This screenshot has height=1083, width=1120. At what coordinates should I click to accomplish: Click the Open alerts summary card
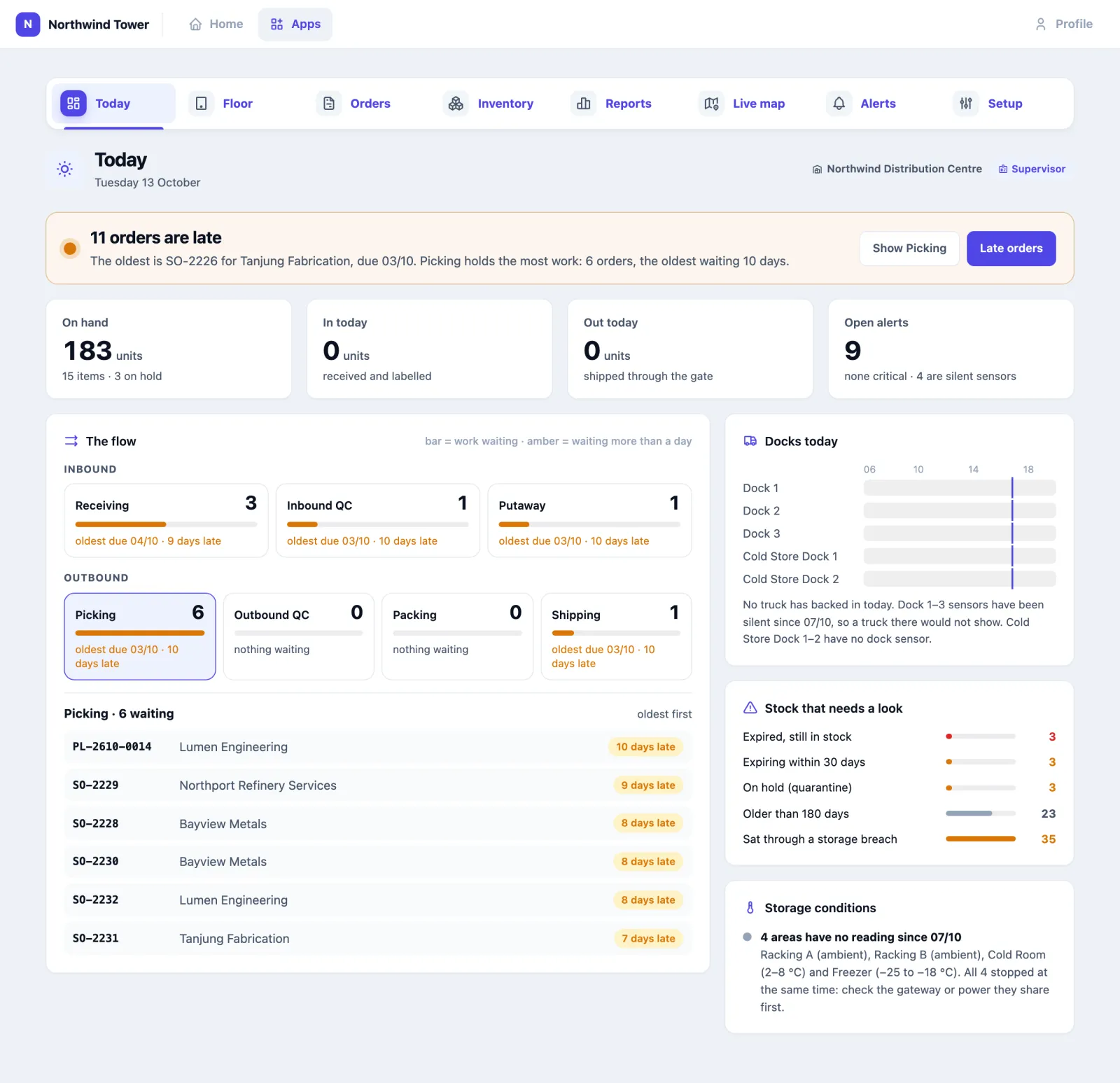click(x=951, y=349)
